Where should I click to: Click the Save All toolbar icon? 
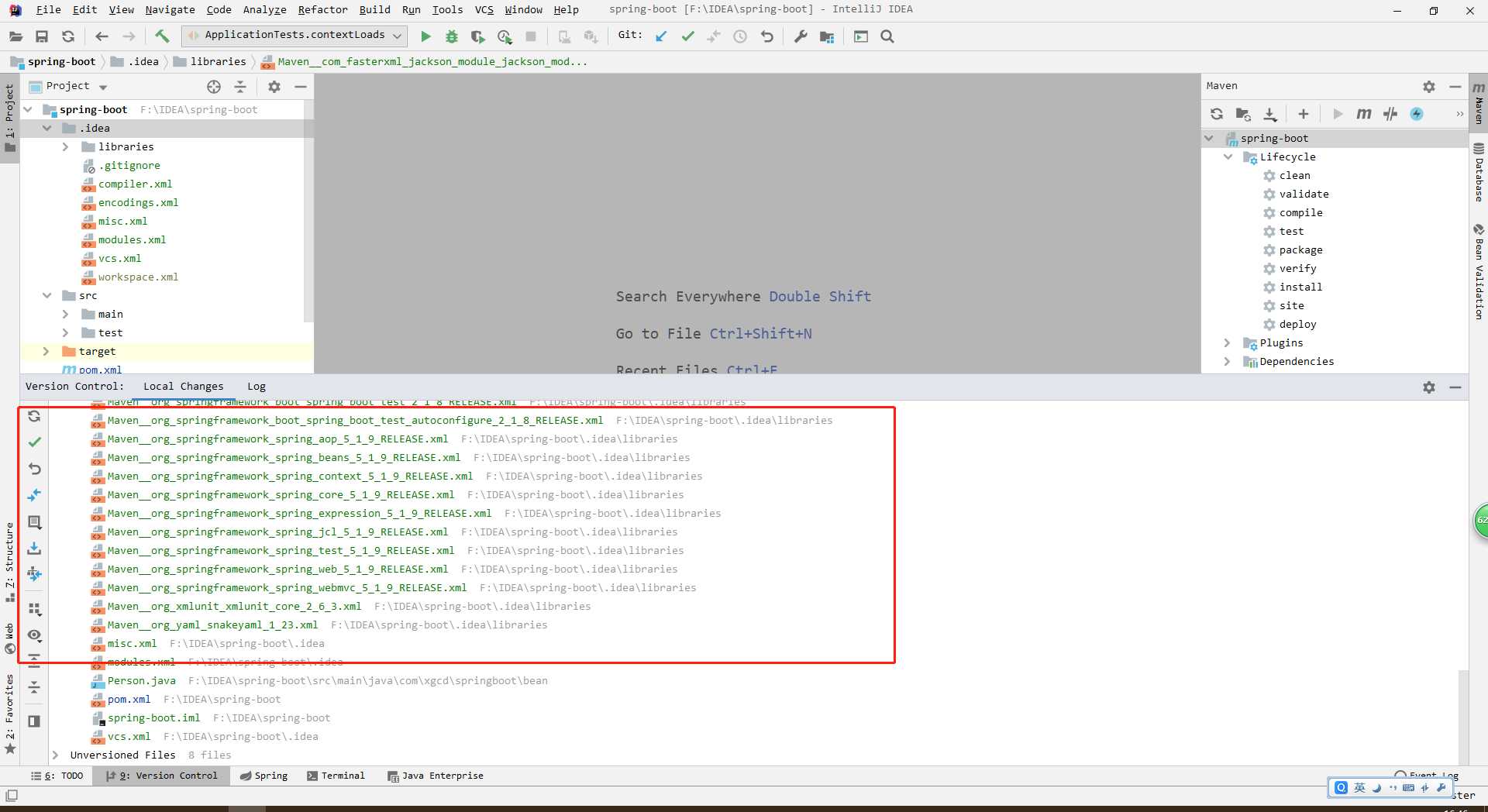42,36
